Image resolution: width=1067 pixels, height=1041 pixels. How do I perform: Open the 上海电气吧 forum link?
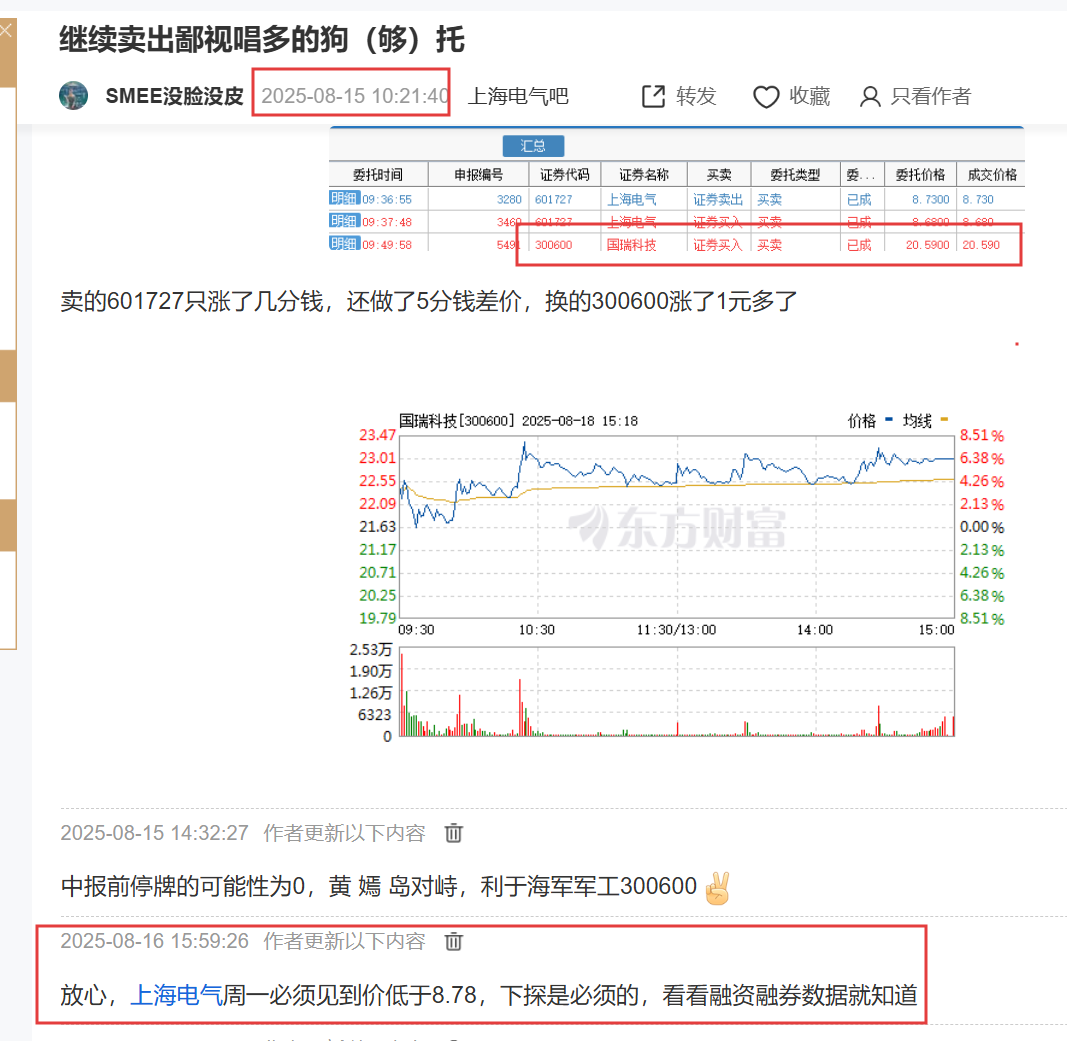[x=519, y=96]
